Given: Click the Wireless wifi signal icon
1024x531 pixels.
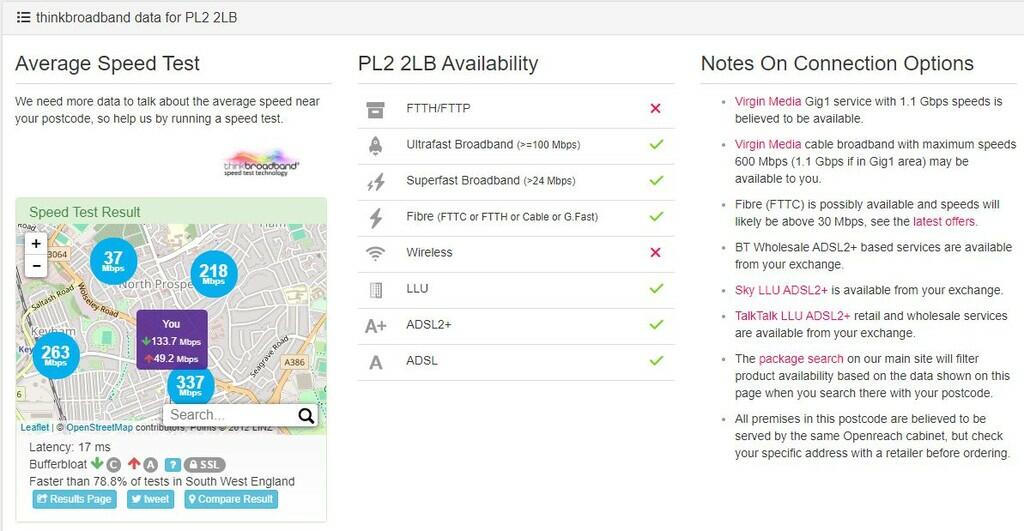Looking at the screenshot, I should [376, 253].
